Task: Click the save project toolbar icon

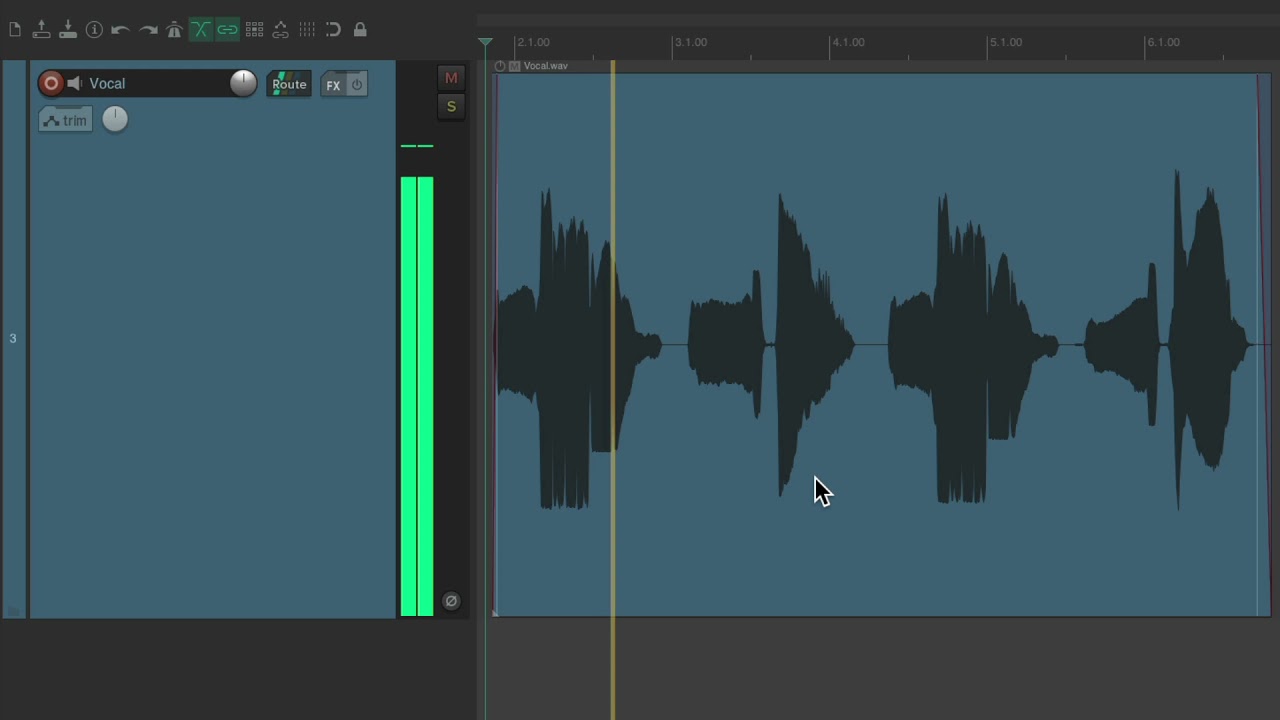Action: [68, 30]
